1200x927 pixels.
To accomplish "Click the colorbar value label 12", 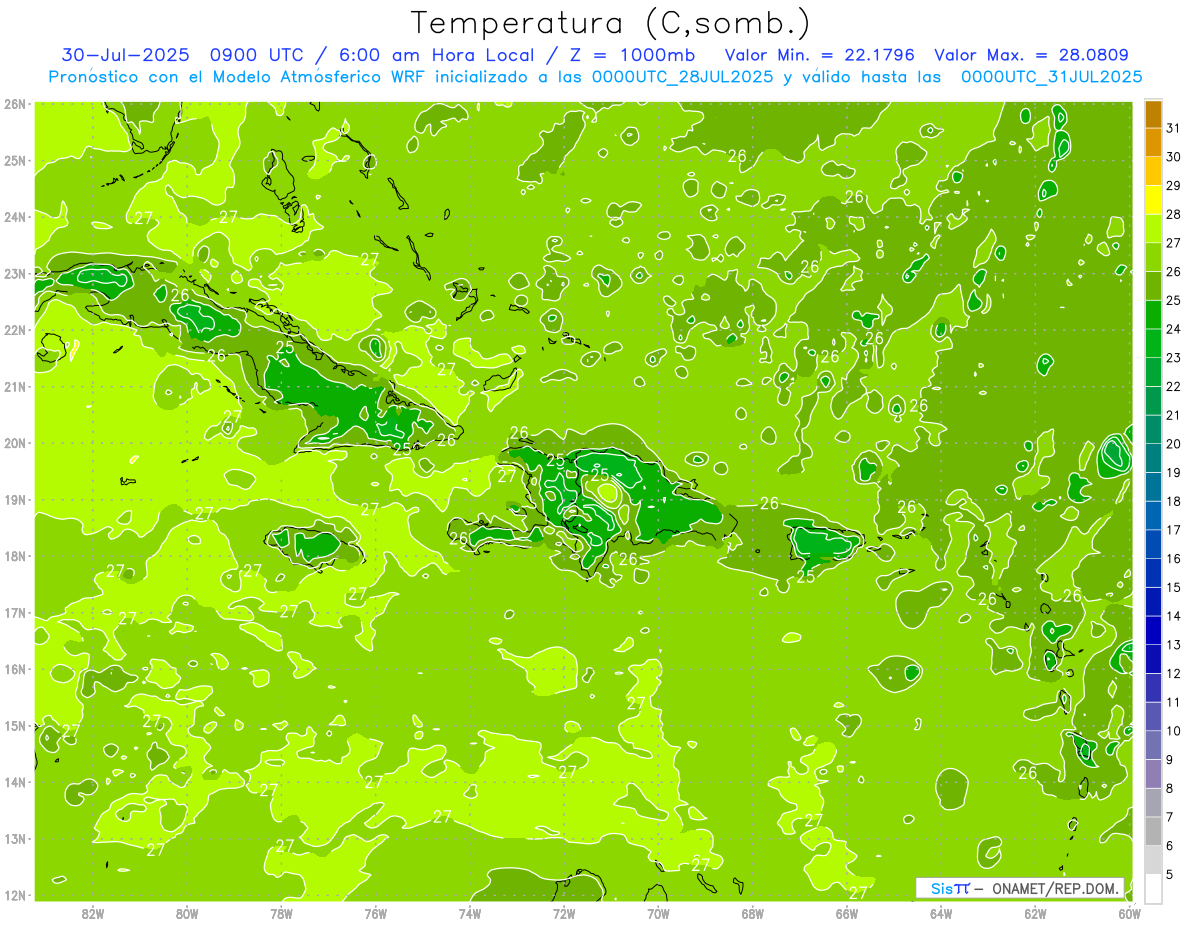I will point(1173,674).
